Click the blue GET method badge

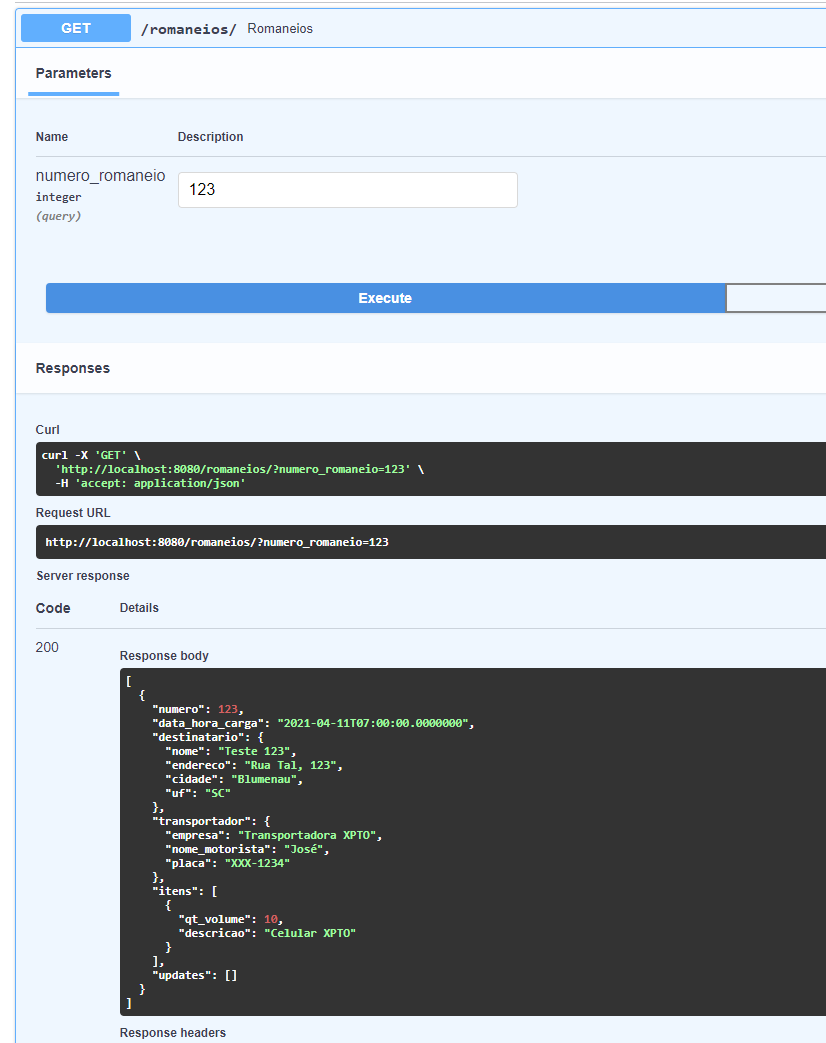click(76, 28)
